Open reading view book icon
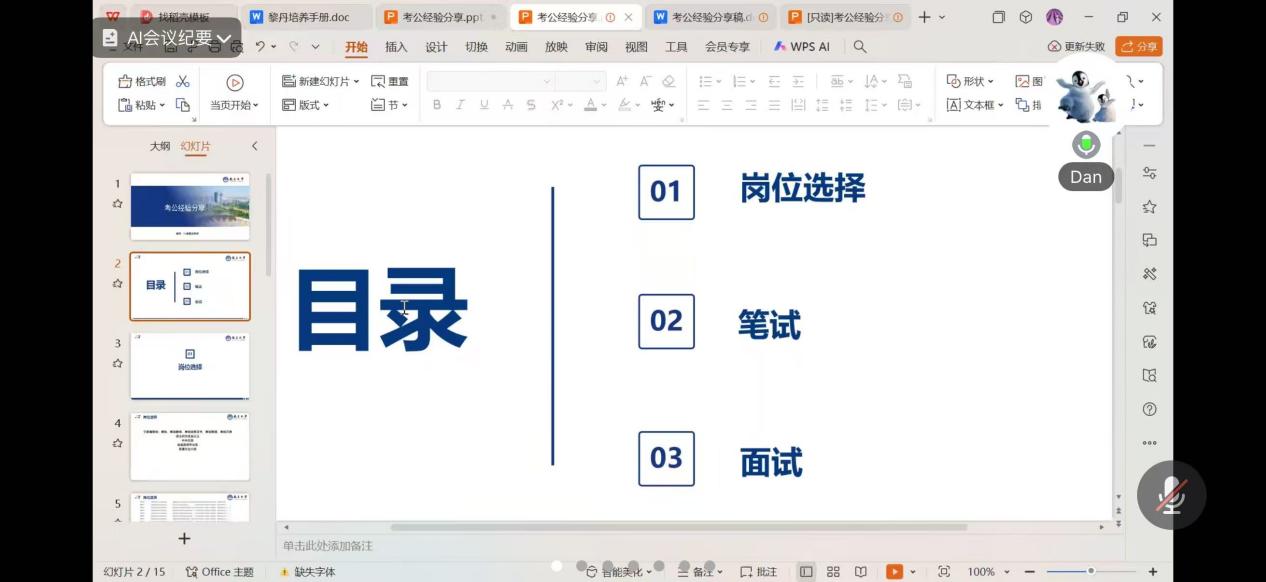Image resolution: width=1266 pixels, height=582 pixels. [860, 572]
